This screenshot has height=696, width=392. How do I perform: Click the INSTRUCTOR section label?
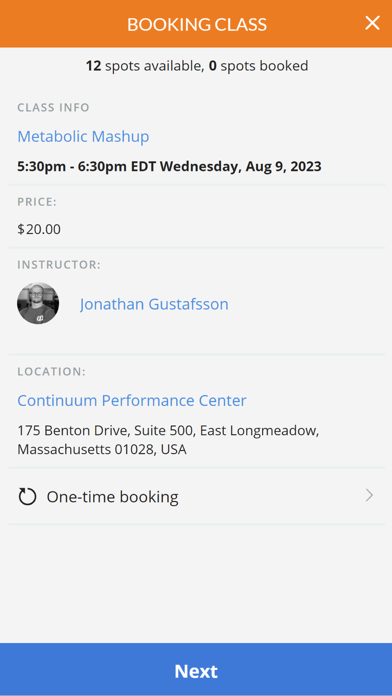[x=59, y=265]
